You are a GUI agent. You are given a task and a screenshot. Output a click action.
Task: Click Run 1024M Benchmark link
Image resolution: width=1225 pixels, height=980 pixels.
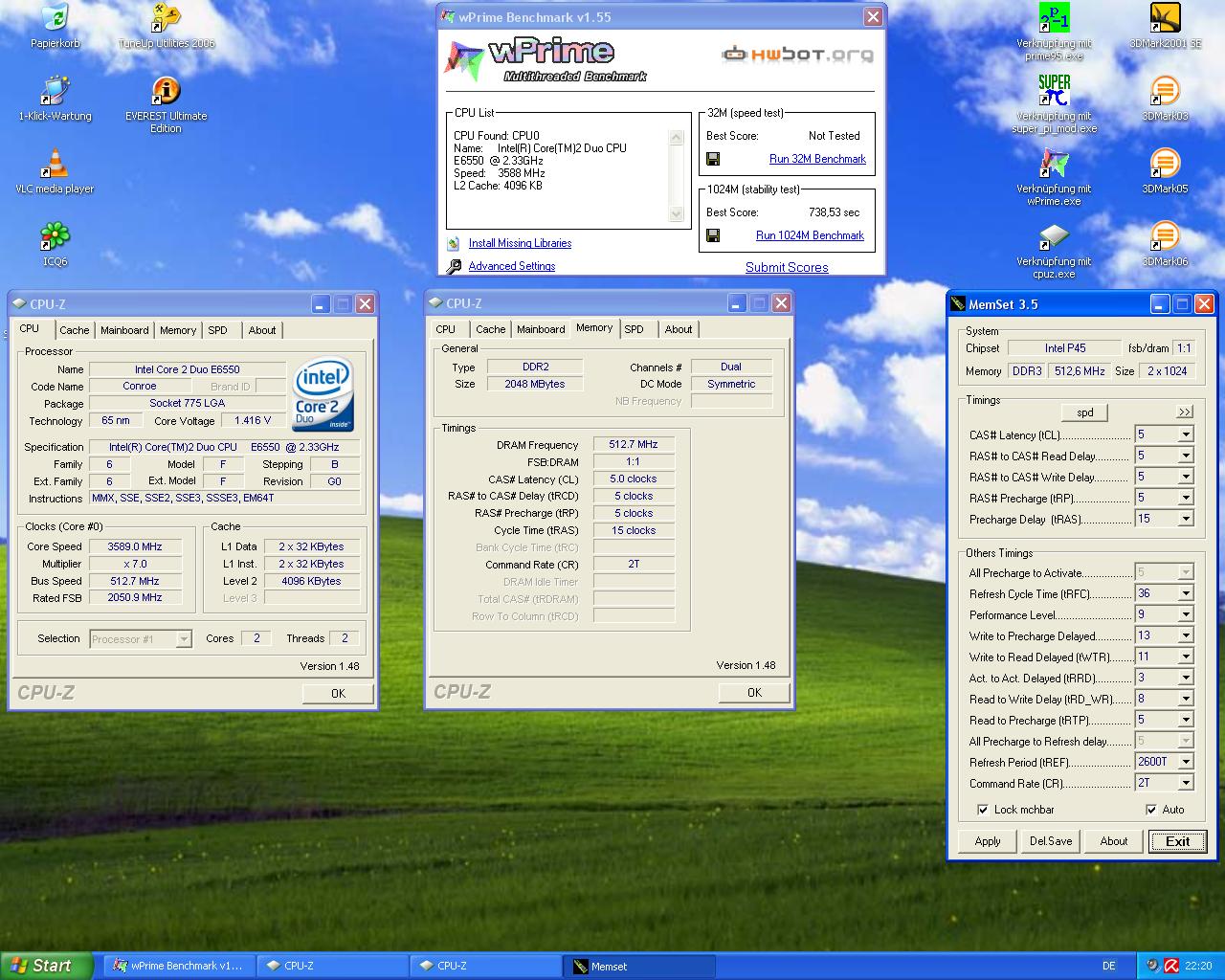click(810, 235)
